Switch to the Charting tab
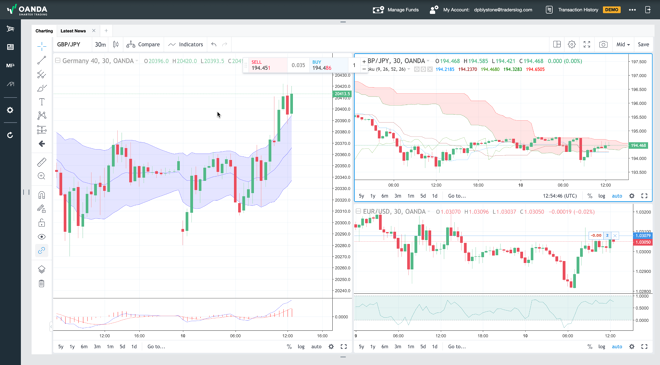660x365 pixels. 44,31
